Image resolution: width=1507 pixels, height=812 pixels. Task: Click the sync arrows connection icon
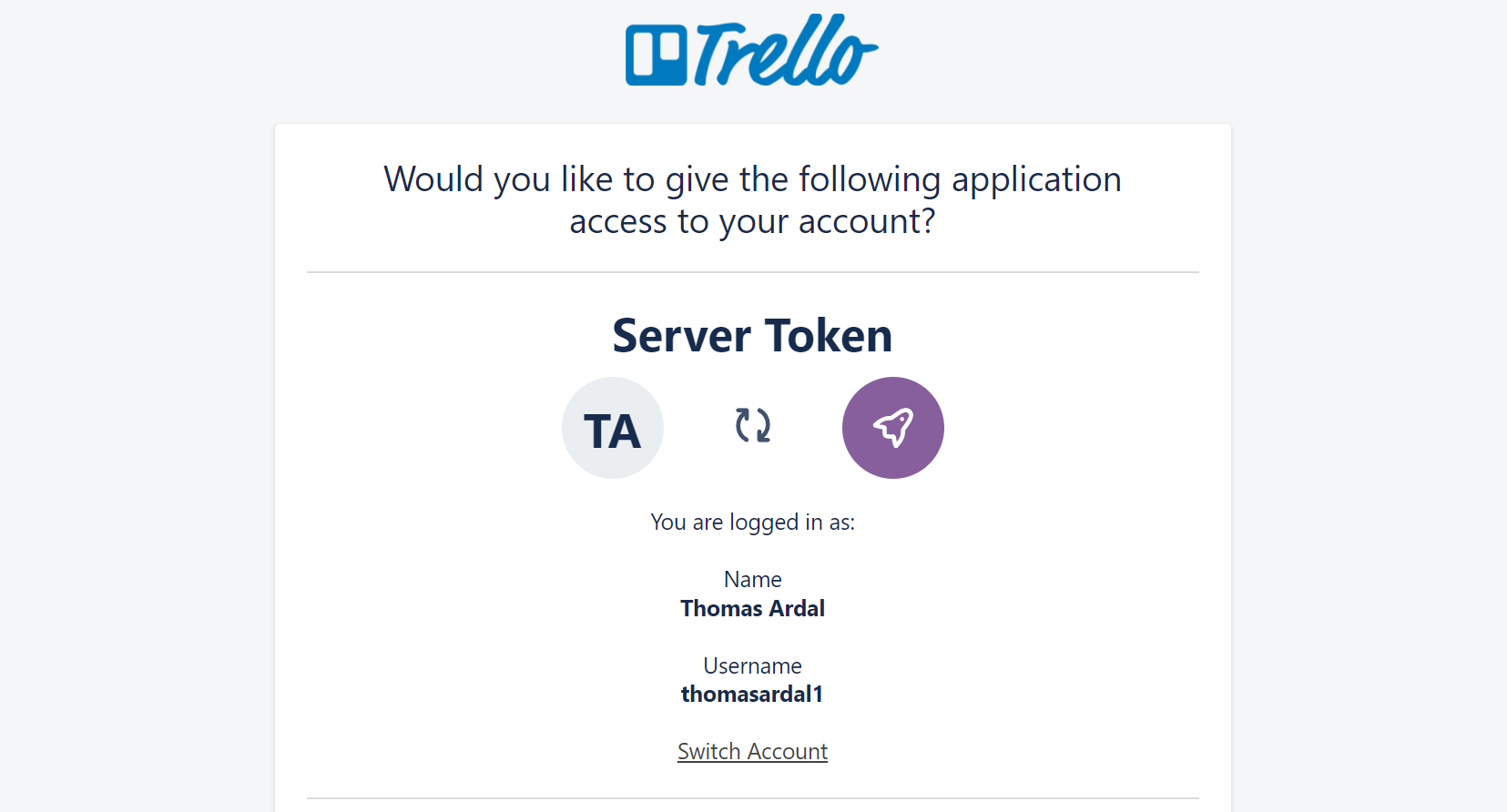click(752, 427)
